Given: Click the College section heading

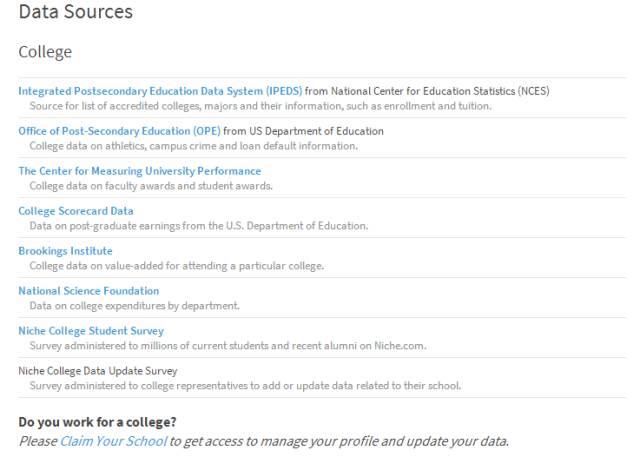Looking at the screenshot, I should pos(45,51).
